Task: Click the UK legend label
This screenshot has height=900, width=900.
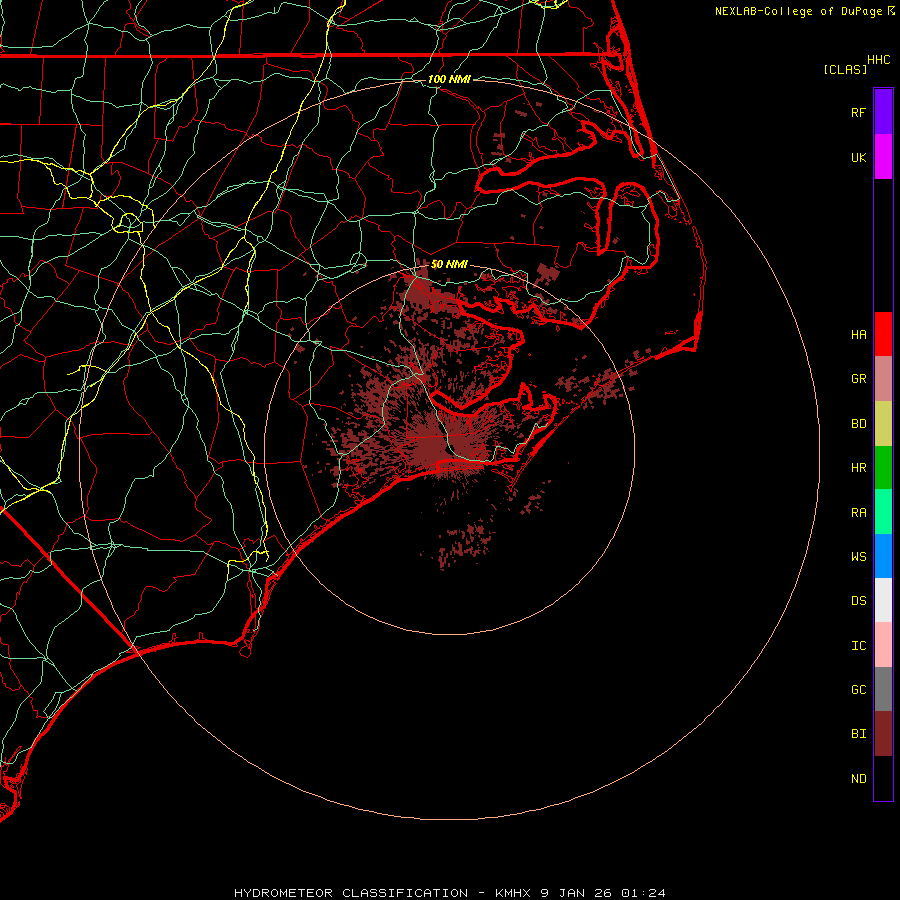Action: coord(859,158)
